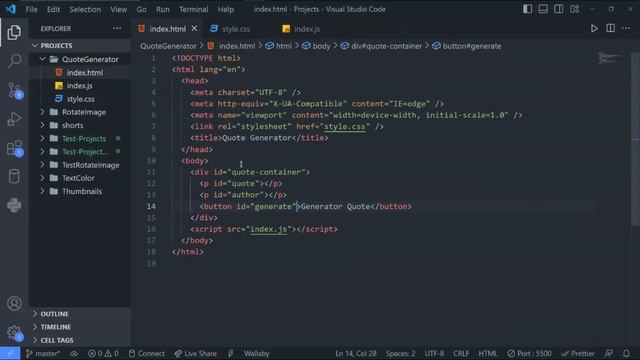Close the index.html tab
This screenshot has width=640, height=360.
194,28
